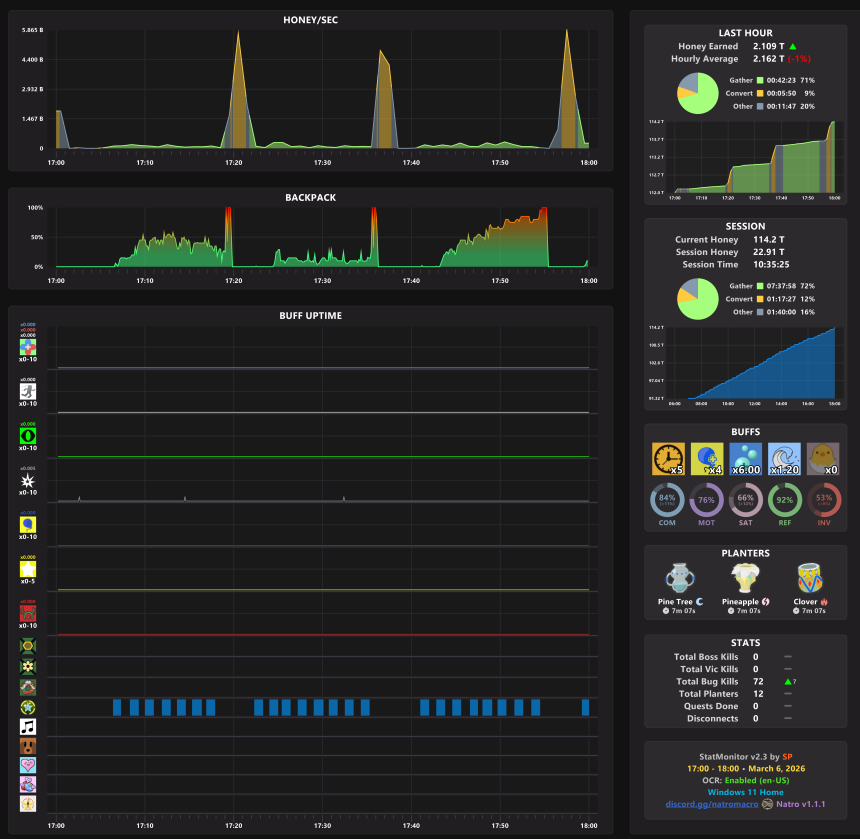Click the green Focus eye buff icon
Screen dimensions: 860x839
click(x=28, y=436)
